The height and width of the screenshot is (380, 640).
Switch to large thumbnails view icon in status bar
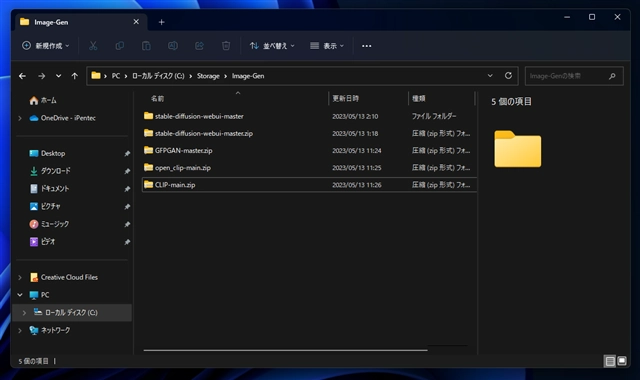622,361
